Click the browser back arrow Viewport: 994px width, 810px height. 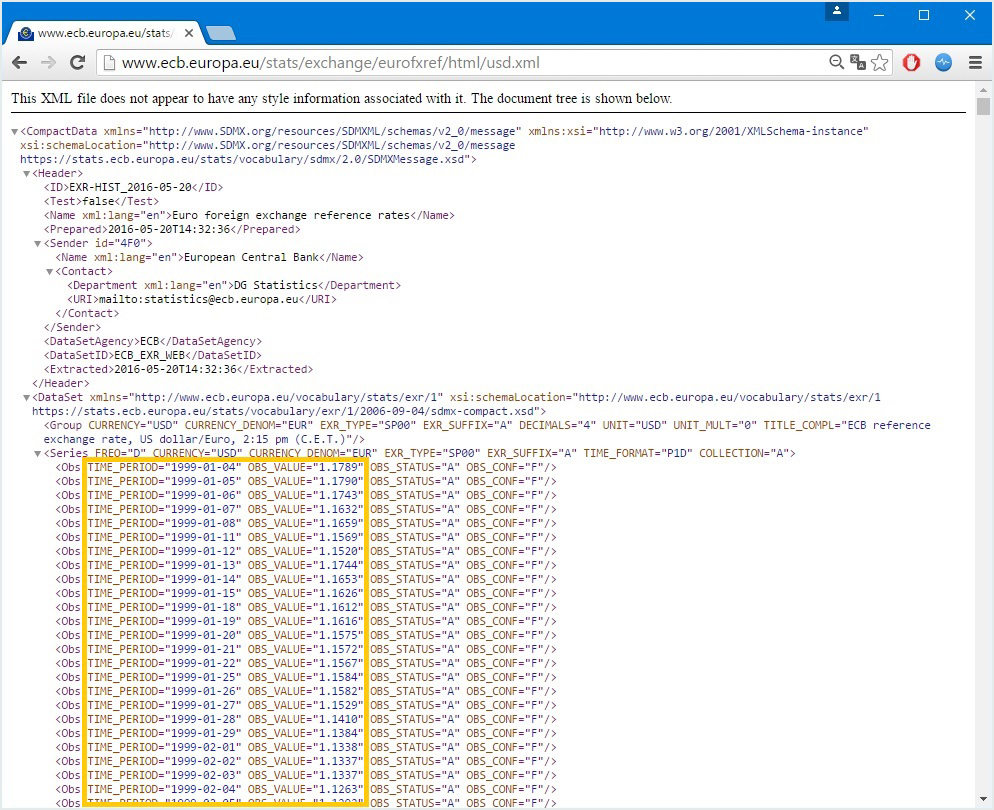(x=19, y=62)
